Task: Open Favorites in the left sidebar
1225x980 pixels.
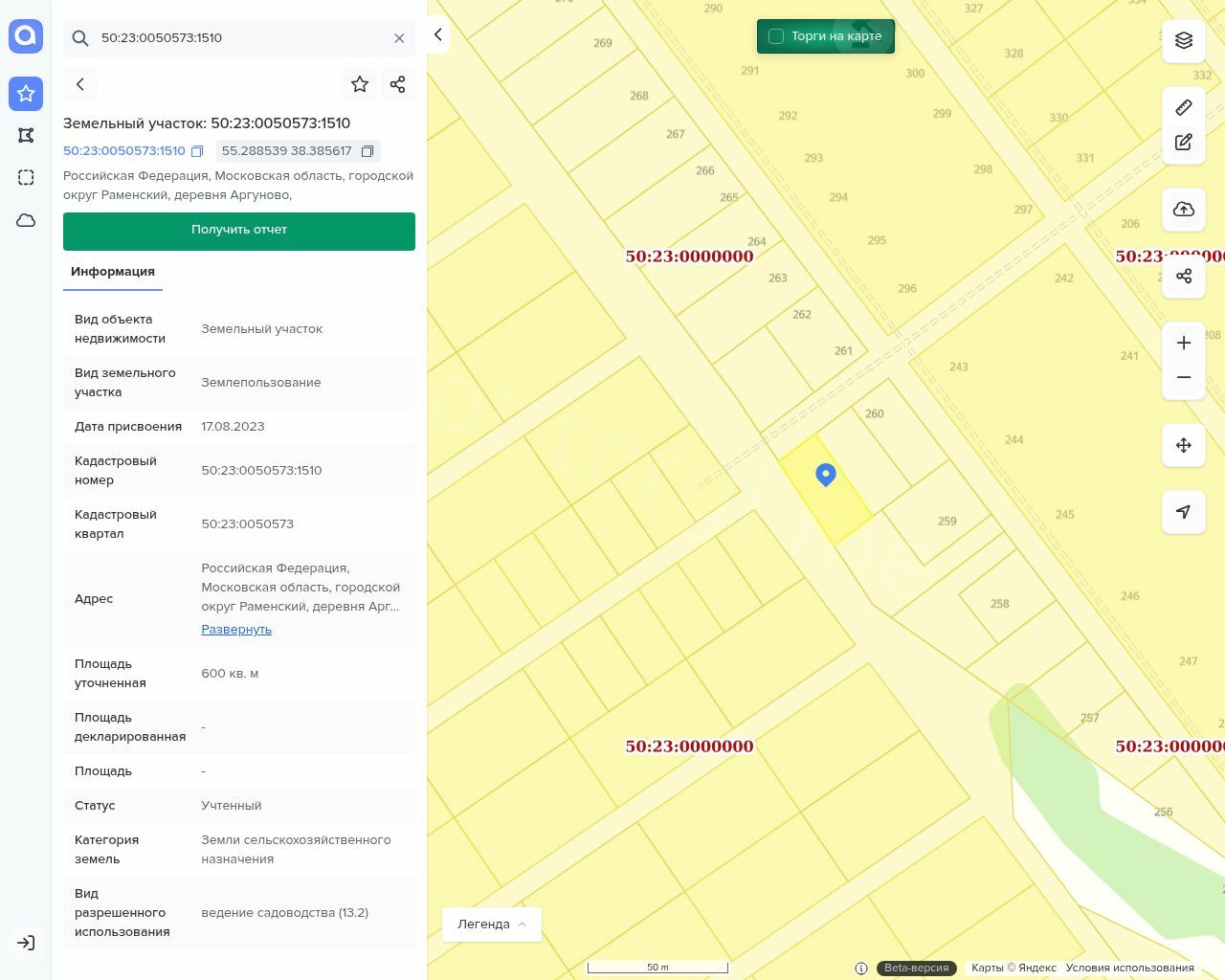Action: pos(26,93)
